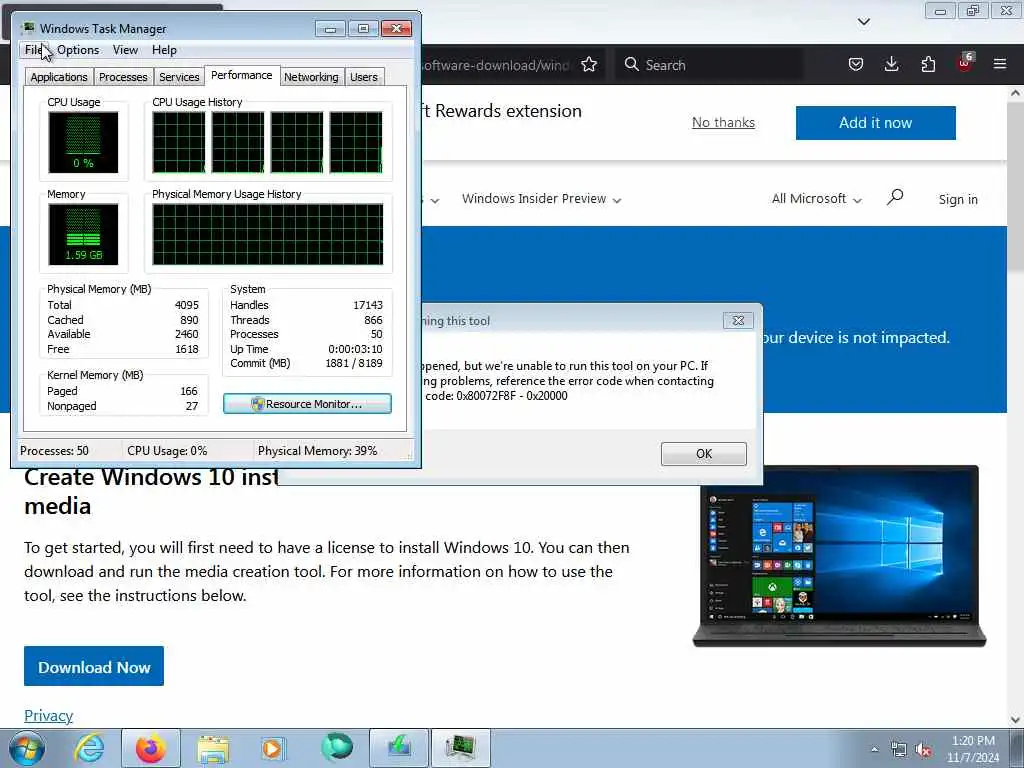Image resolution: width=1024 pixels, height=768 pixels.
Task: Open the View menu in Task Manager
Action: [x=125, y=50]
